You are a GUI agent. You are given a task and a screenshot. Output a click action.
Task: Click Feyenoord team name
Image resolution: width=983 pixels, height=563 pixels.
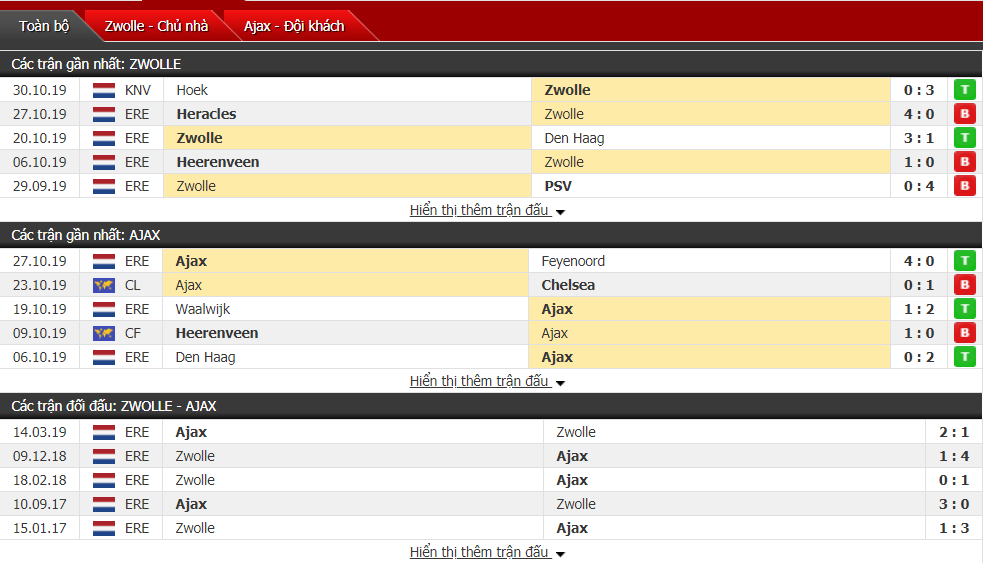pos(573,261)
